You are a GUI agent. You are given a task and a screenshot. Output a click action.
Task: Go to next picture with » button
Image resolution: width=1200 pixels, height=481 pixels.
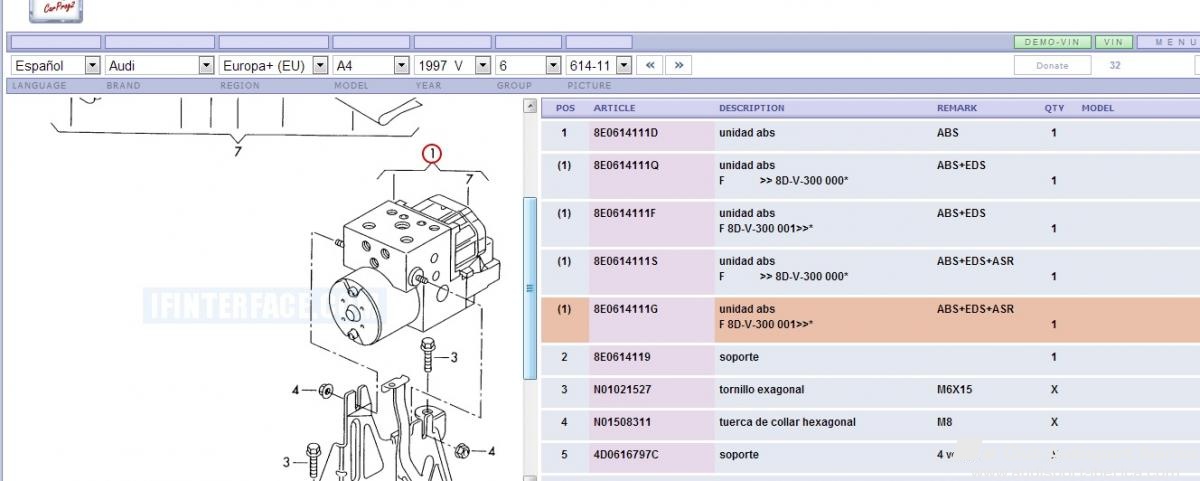(x=679, y=65)
